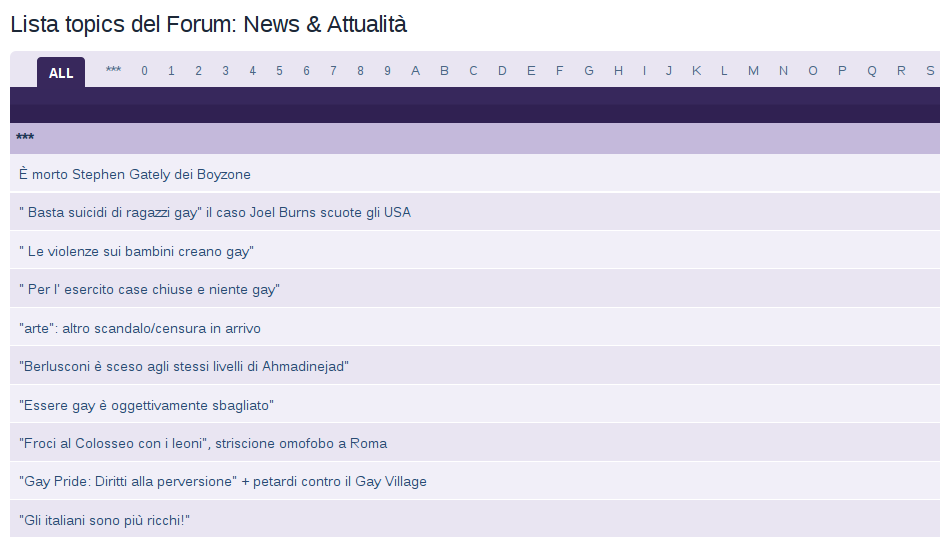This screenshot has height=539, width=940.
Task: Filter topics starting with 6
Action: click(x=306, y=71)
